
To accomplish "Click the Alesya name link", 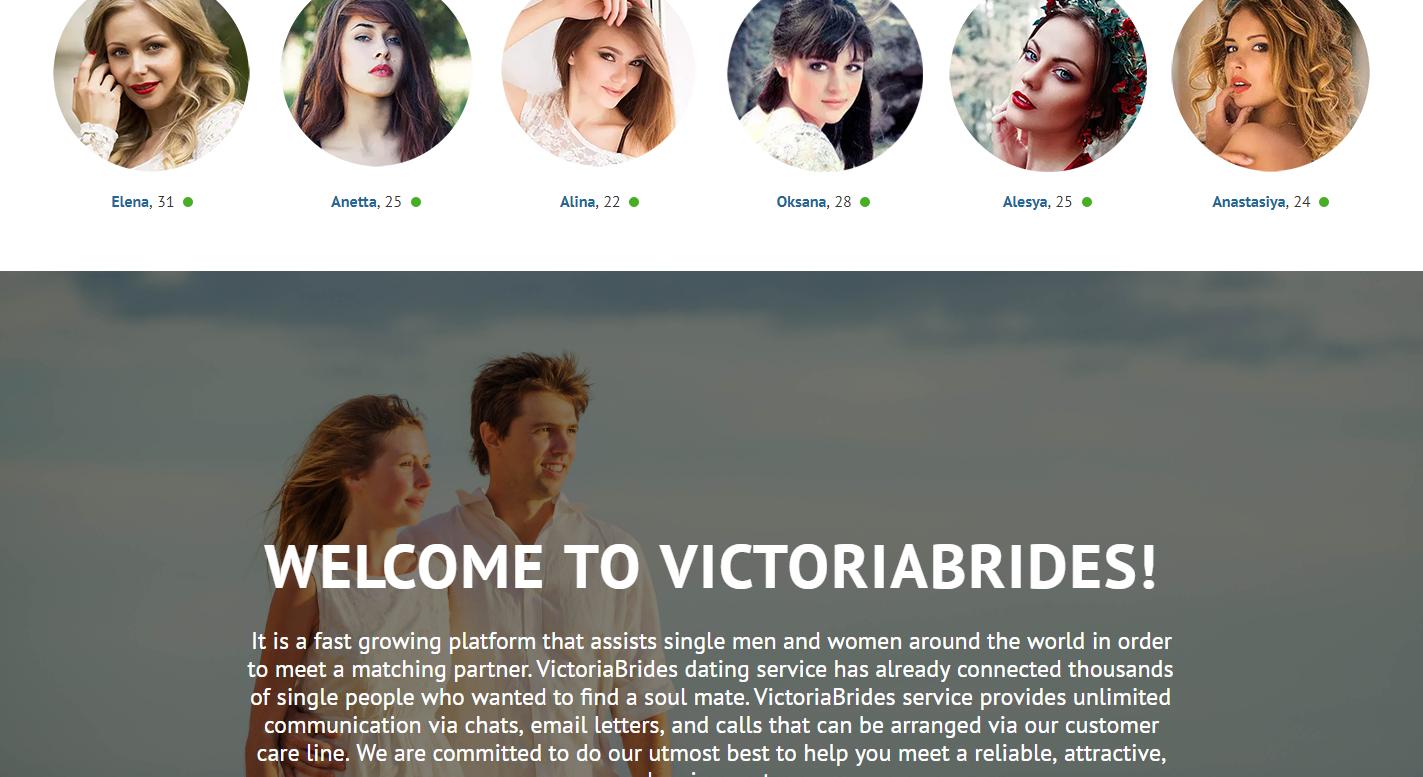I will (x=1025, y=202).
